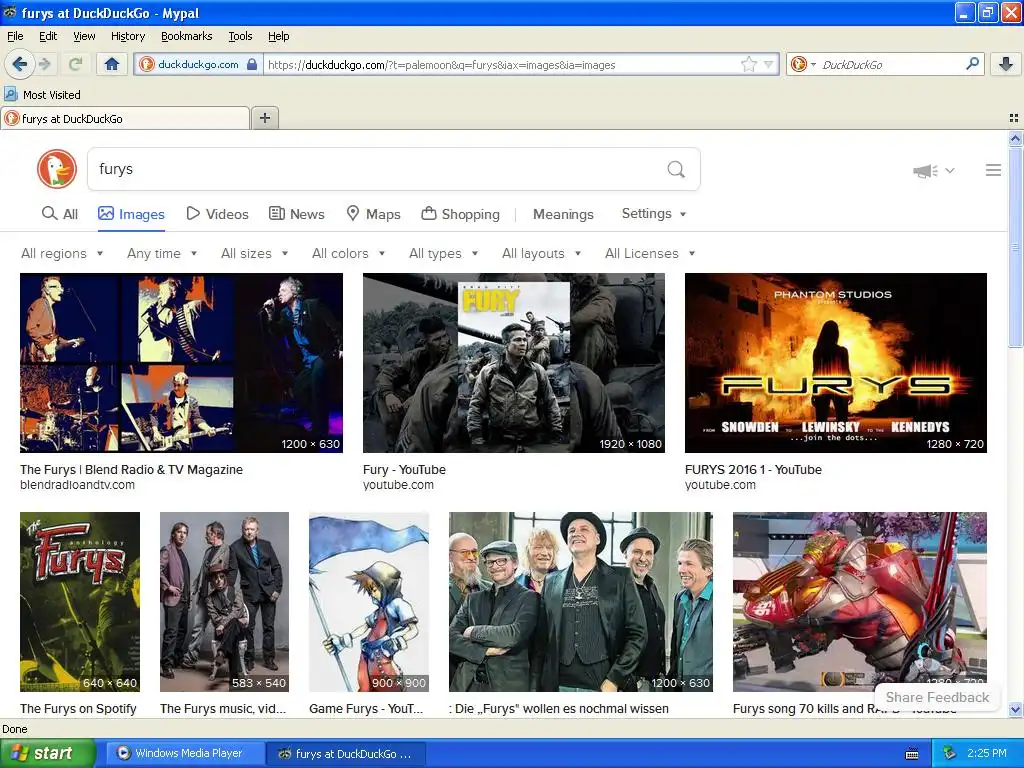Screen dimensions: 1024x768
Task: Submit search using magnifier in search field
Action: (x=676, y=169)
